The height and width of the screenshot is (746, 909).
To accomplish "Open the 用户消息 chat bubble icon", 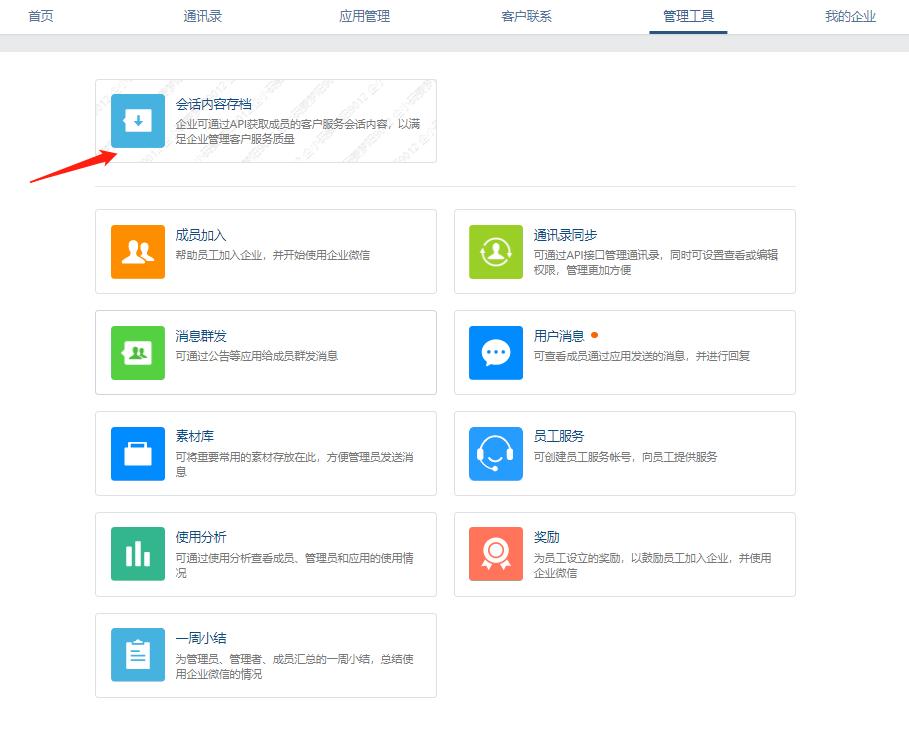I will [x=495, y=352].
